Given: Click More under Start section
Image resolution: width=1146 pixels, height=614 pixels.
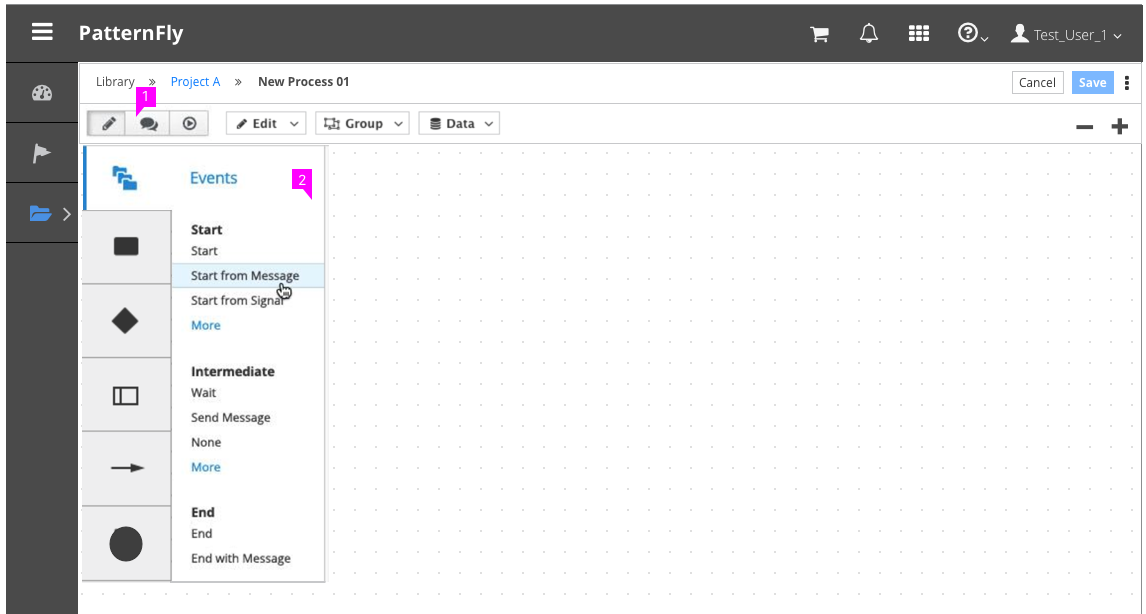Looking at the screenshot, I should point(205,325).
